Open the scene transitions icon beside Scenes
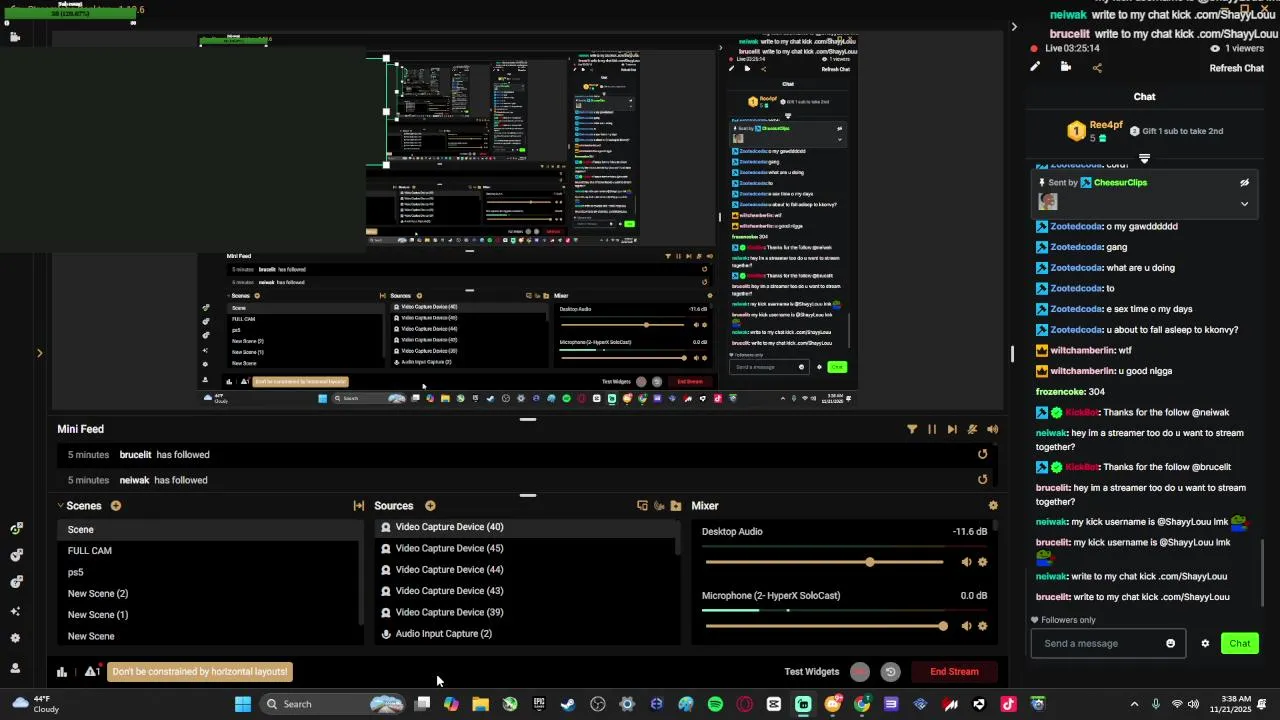 point(359,506)
